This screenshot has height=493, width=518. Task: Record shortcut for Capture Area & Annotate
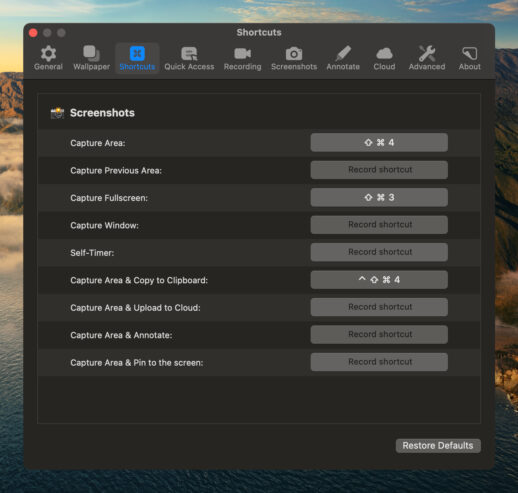(379, 335)
